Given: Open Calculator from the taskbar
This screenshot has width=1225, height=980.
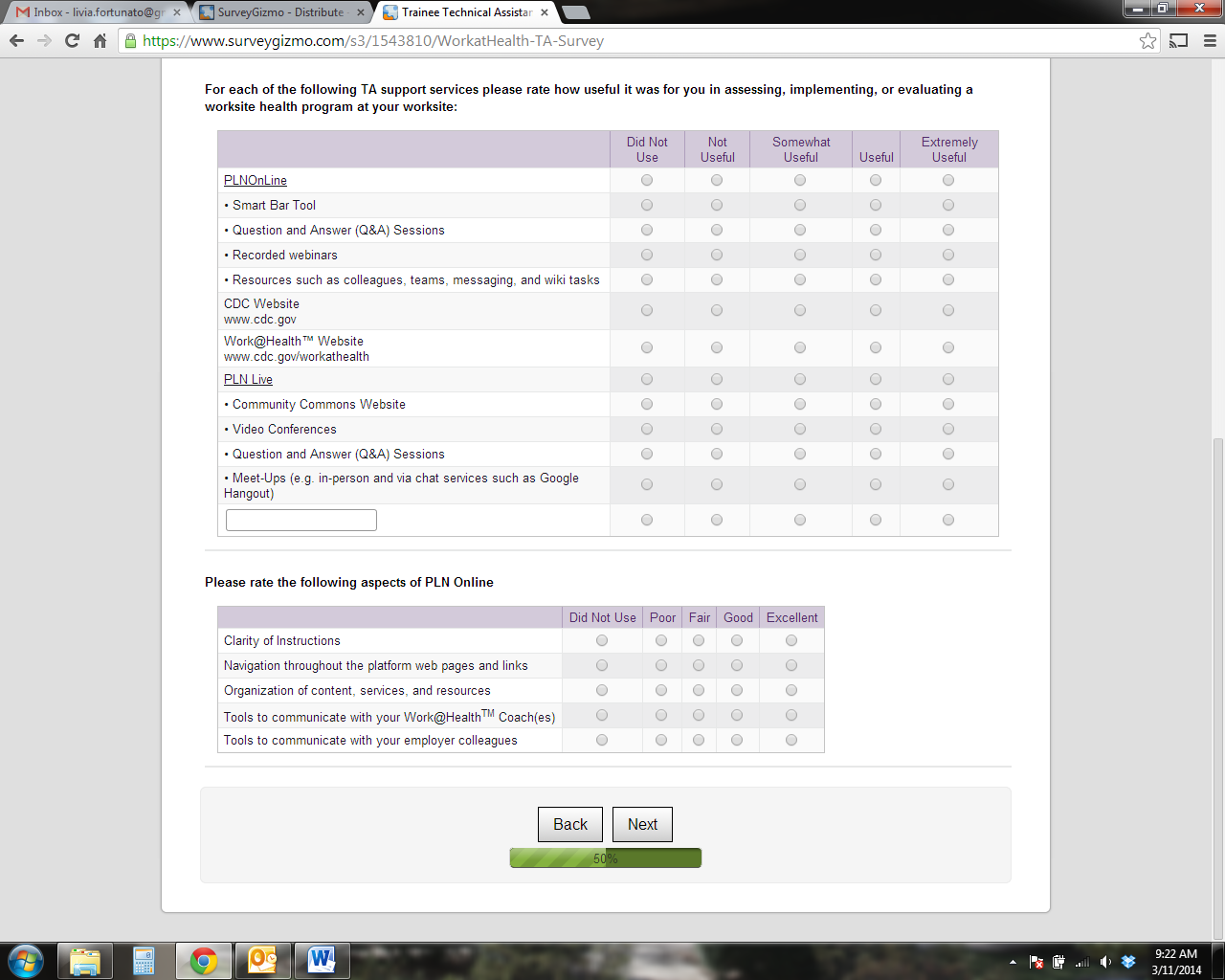Looking at the screenshot, I should pos(144,961).
